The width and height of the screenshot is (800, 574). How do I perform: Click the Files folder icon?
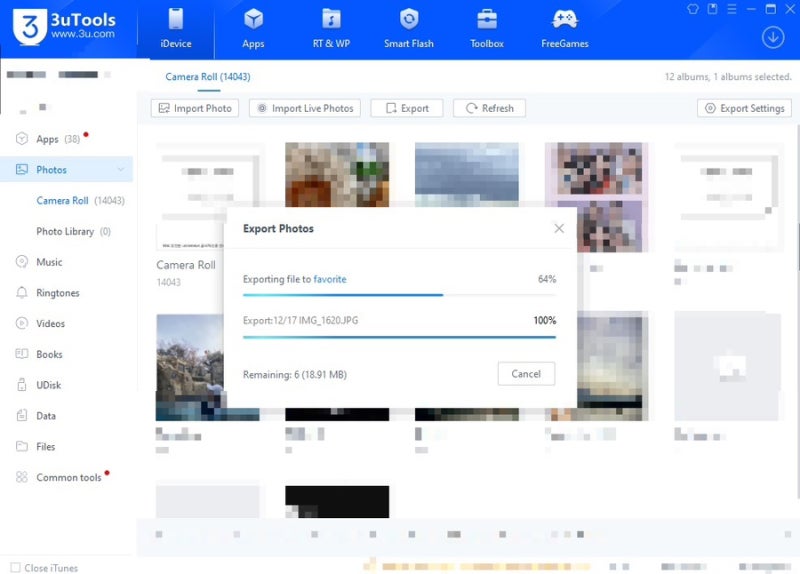[21, 446]
